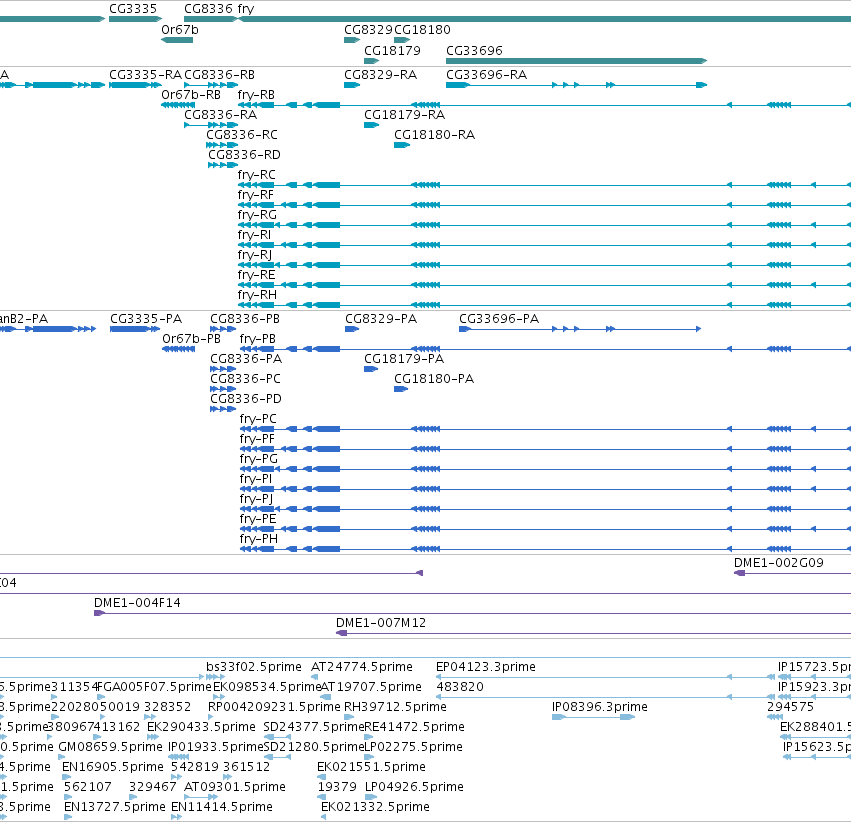
Task: Select the CG18180 gene label
Action: pos(422,30)
